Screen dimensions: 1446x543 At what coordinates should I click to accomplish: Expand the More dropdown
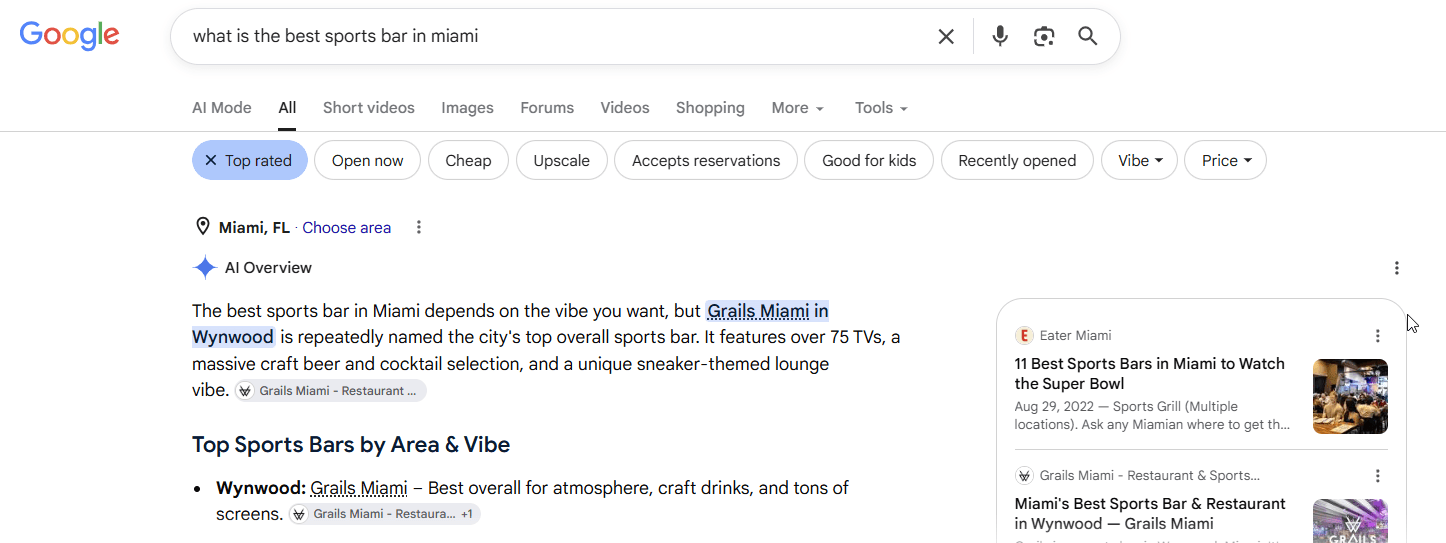coord(798,108)
